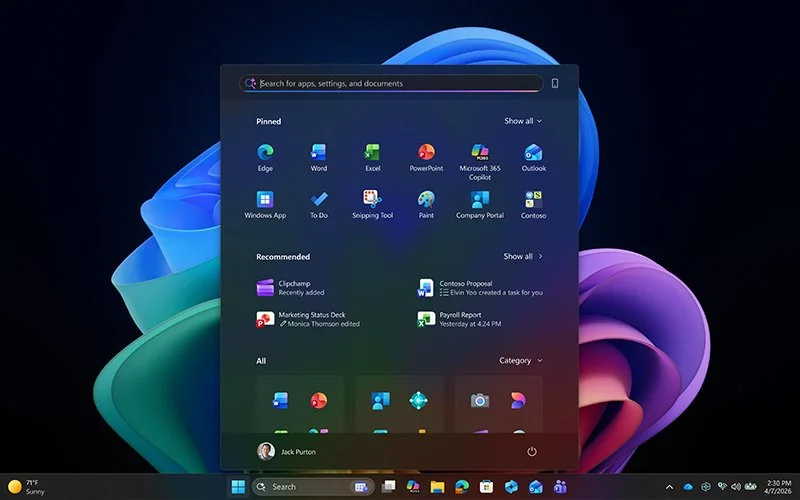
Task: Show hidden icons in system tray
Action: pyautogui.click(x=669, y=487)
